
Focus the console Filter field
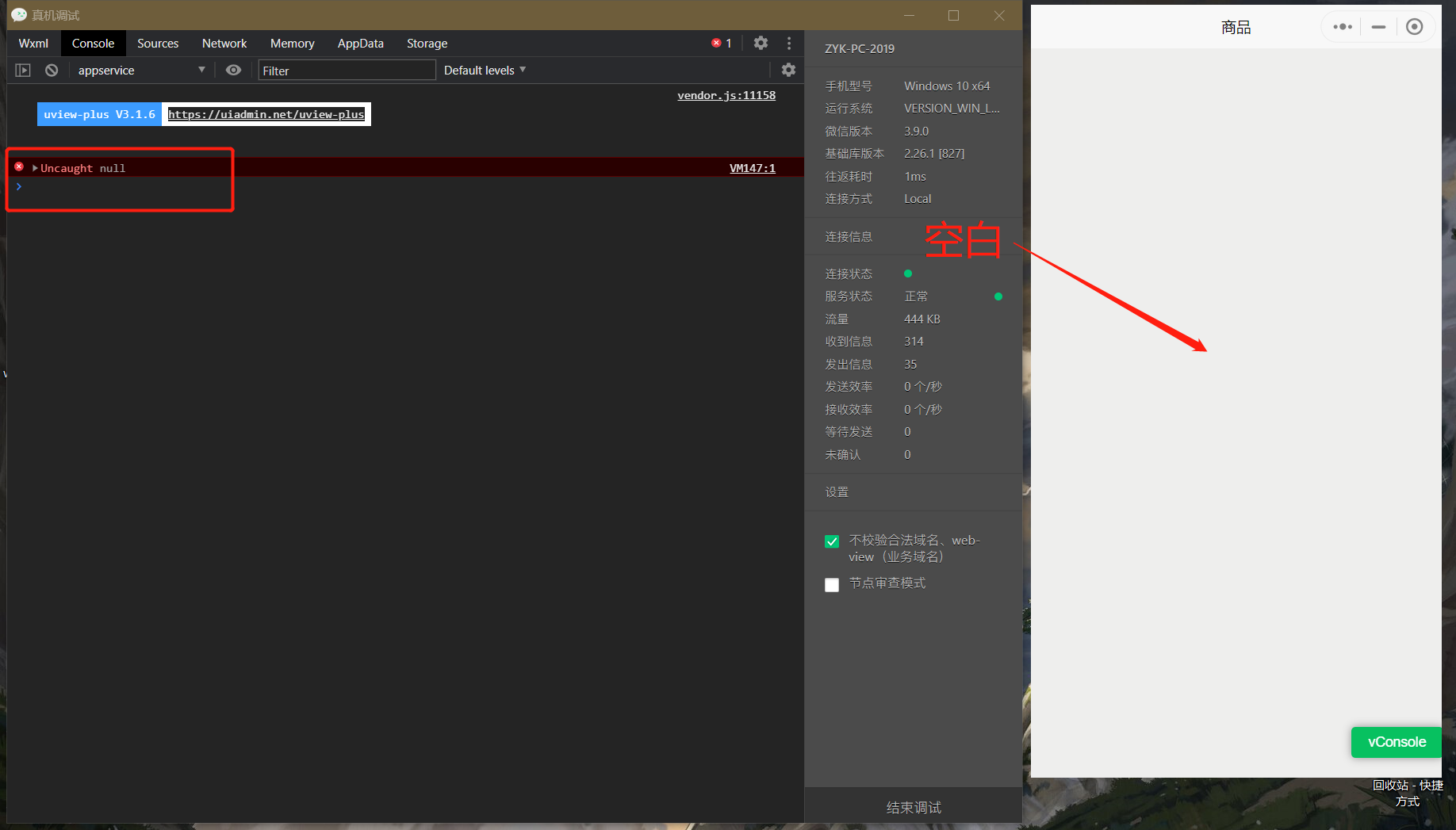(347, 71)
